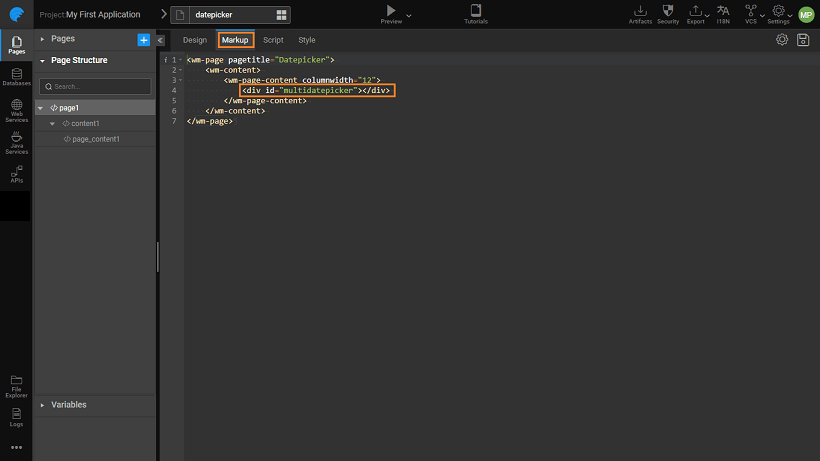This screenshot has height=461, width=820.
Task: Select page_content1 in the page structure
Action: tap(95, 139)
